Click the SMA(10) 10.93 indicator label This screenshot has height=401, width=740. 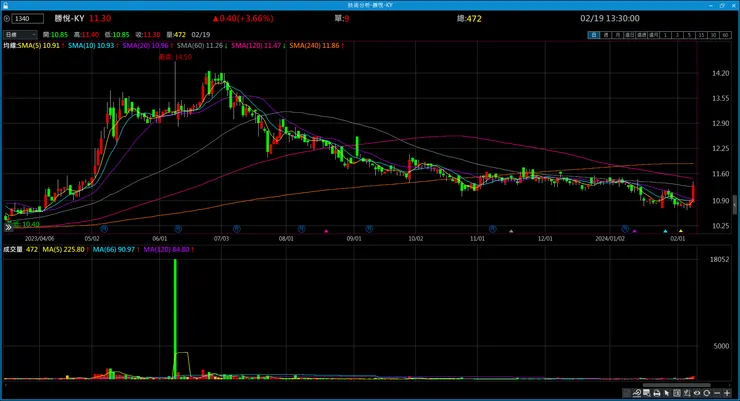click(x=92, y=46)
